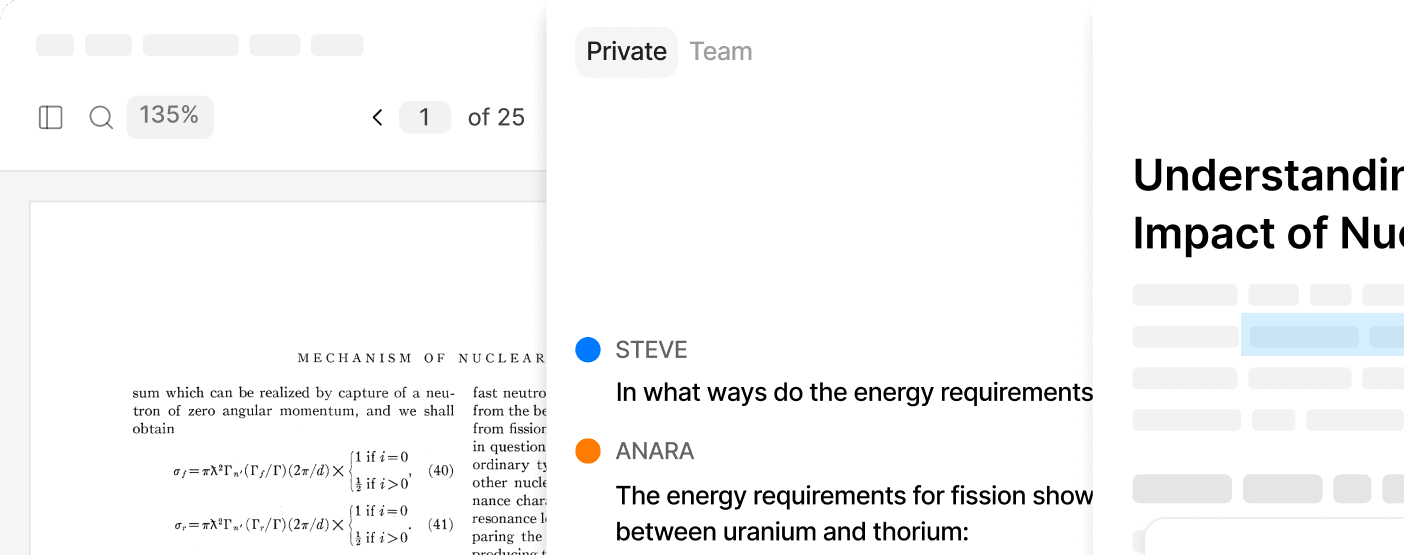Click Steve's blue avatar dot

(588, 350)
